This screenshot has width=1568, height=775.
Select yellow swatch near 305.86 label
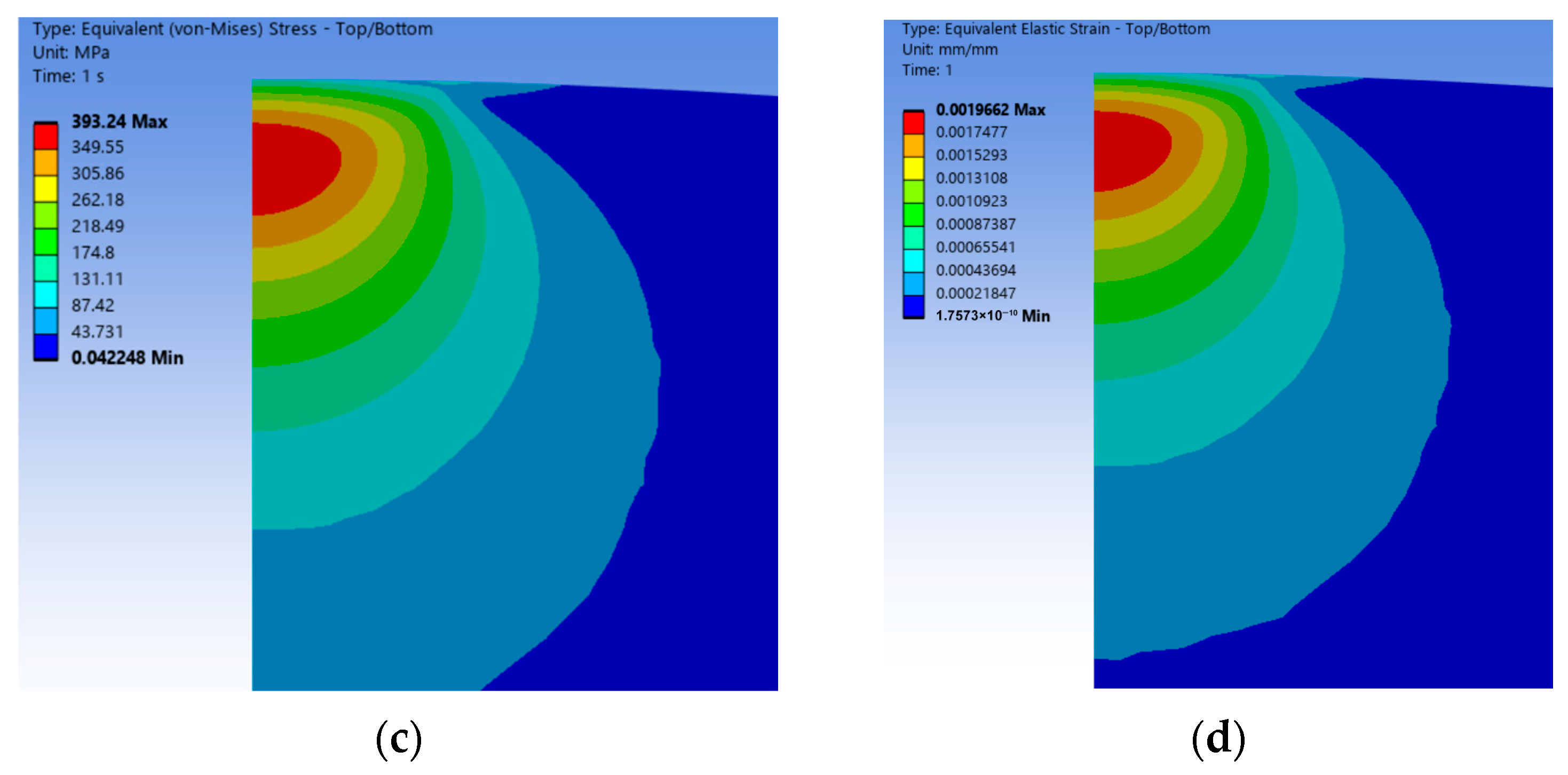pyautogui.click(x=46, y=189)
